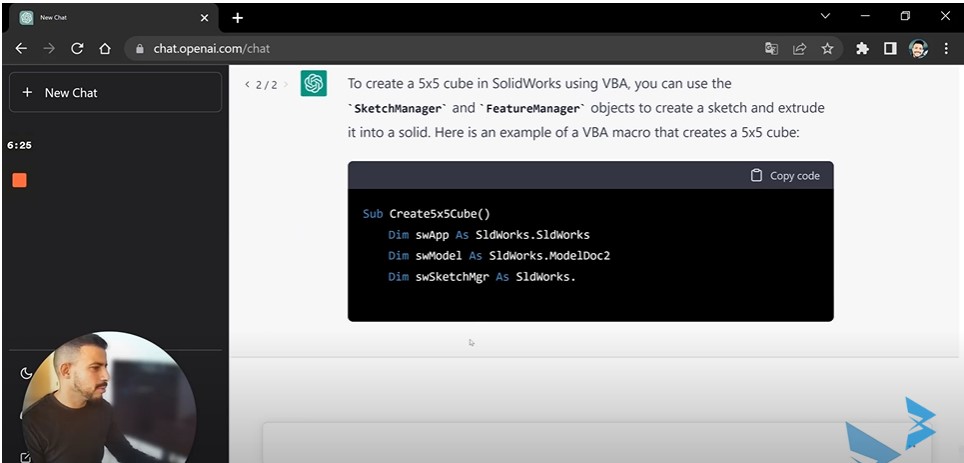This screenshot has width=964, height=463.
Task: Click the line "Dim swModel As SldWorks.ModelDoc2"
Action: pos(499,256)
